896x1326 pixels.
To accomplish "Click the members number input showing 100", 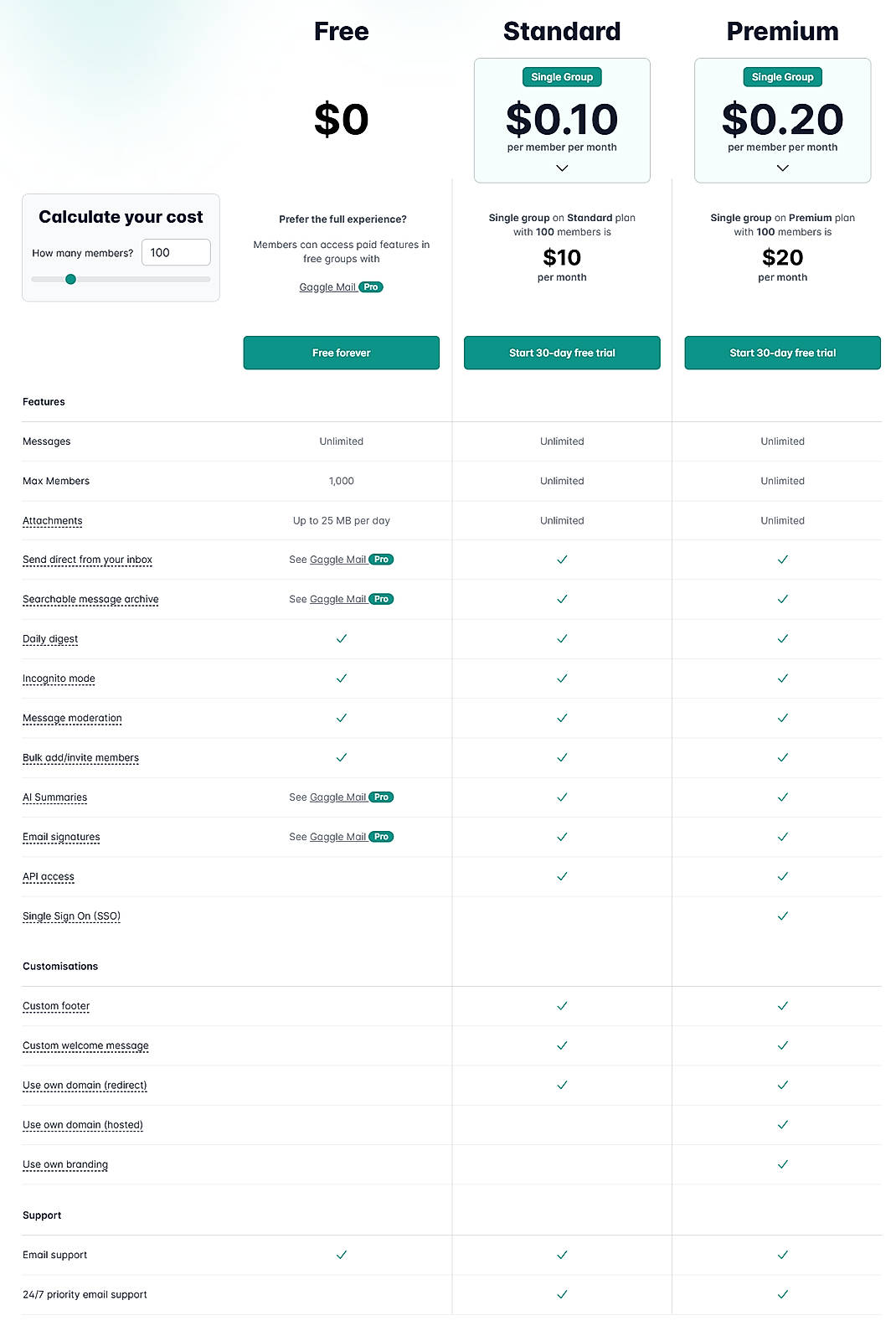I will pos(175,252).
